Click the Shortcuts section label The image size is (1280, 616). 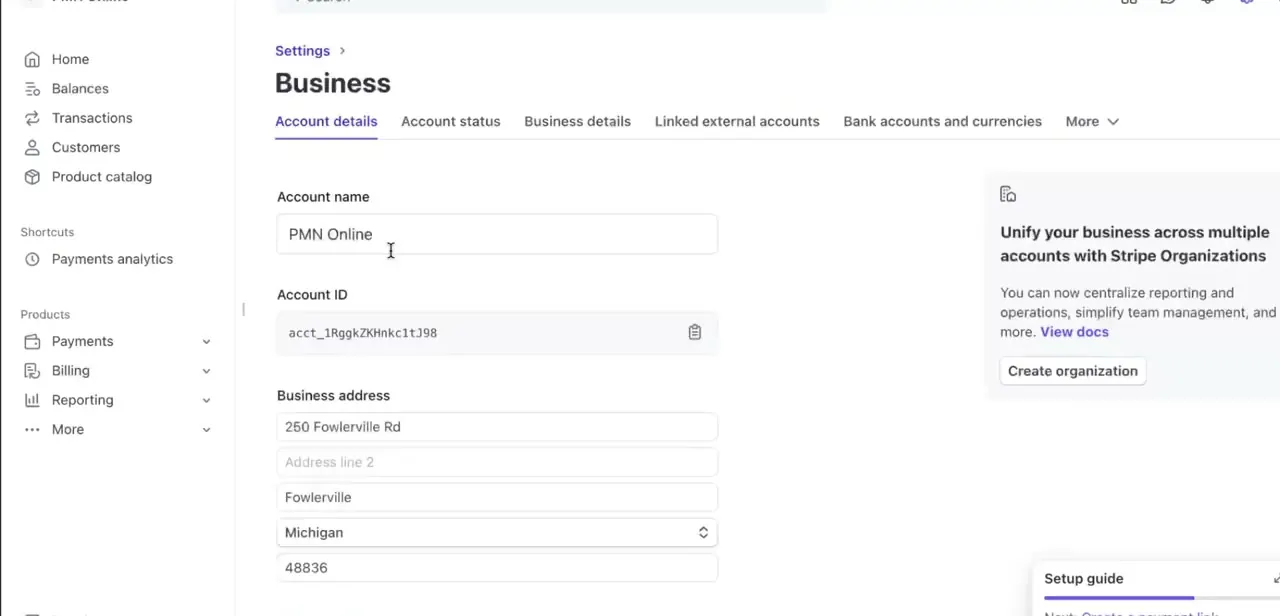(x=47, y=232)
